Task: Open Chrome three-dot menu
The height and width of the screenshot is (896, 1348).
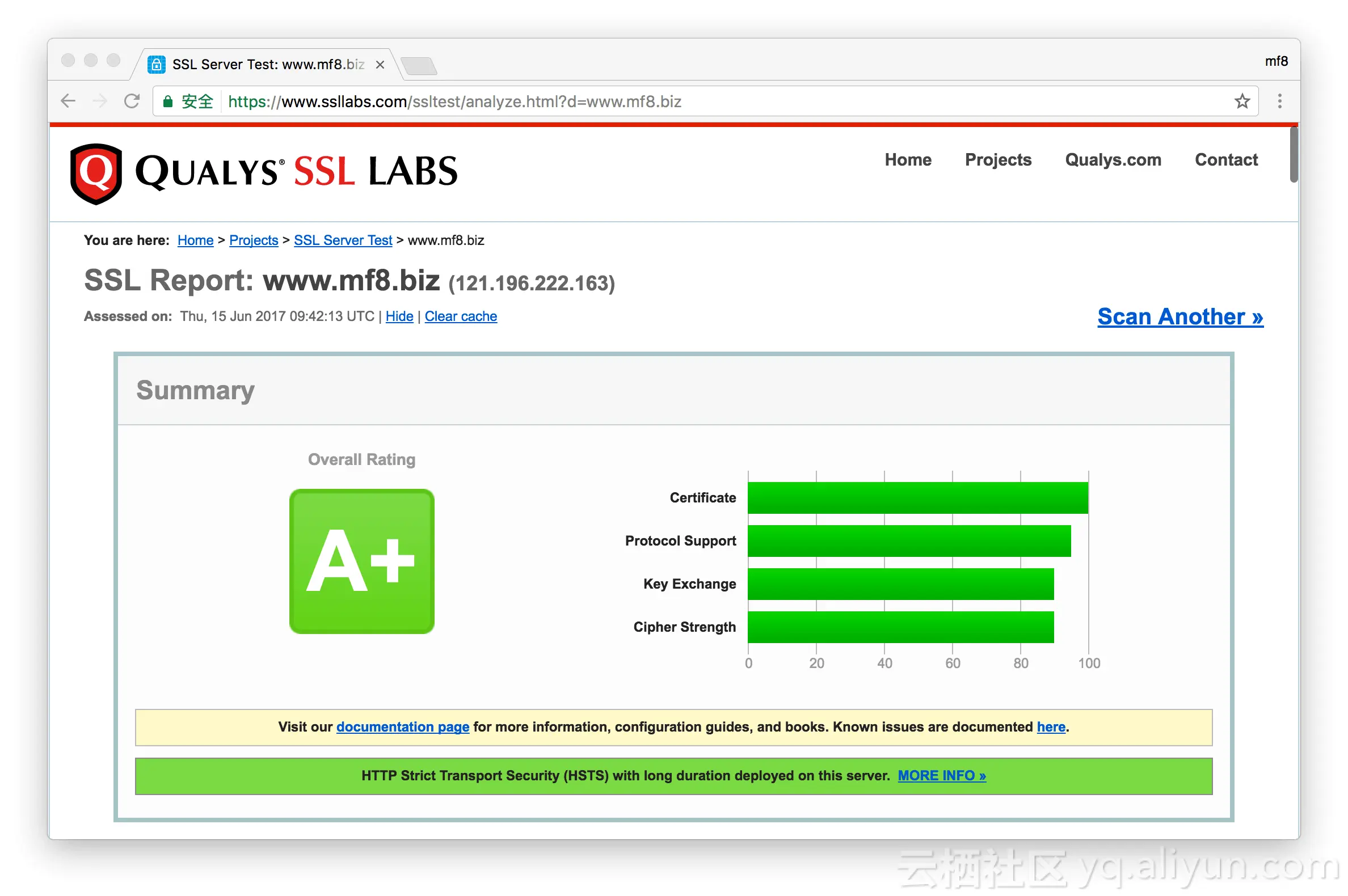Action: pos(1279,101)
